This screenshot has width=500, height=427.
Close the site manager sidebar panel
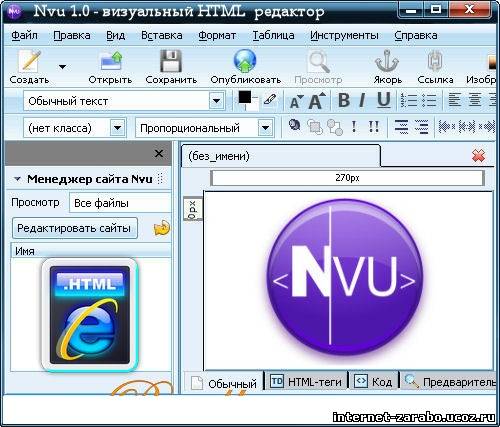tap(159, 154)
